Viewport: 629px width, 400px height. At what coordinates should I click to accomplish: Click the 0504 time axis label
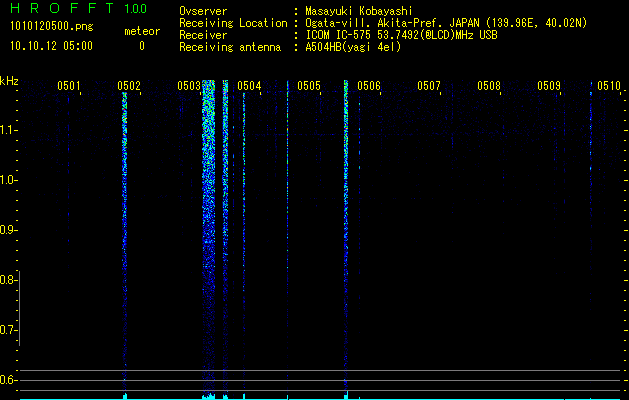click(249, 86)
